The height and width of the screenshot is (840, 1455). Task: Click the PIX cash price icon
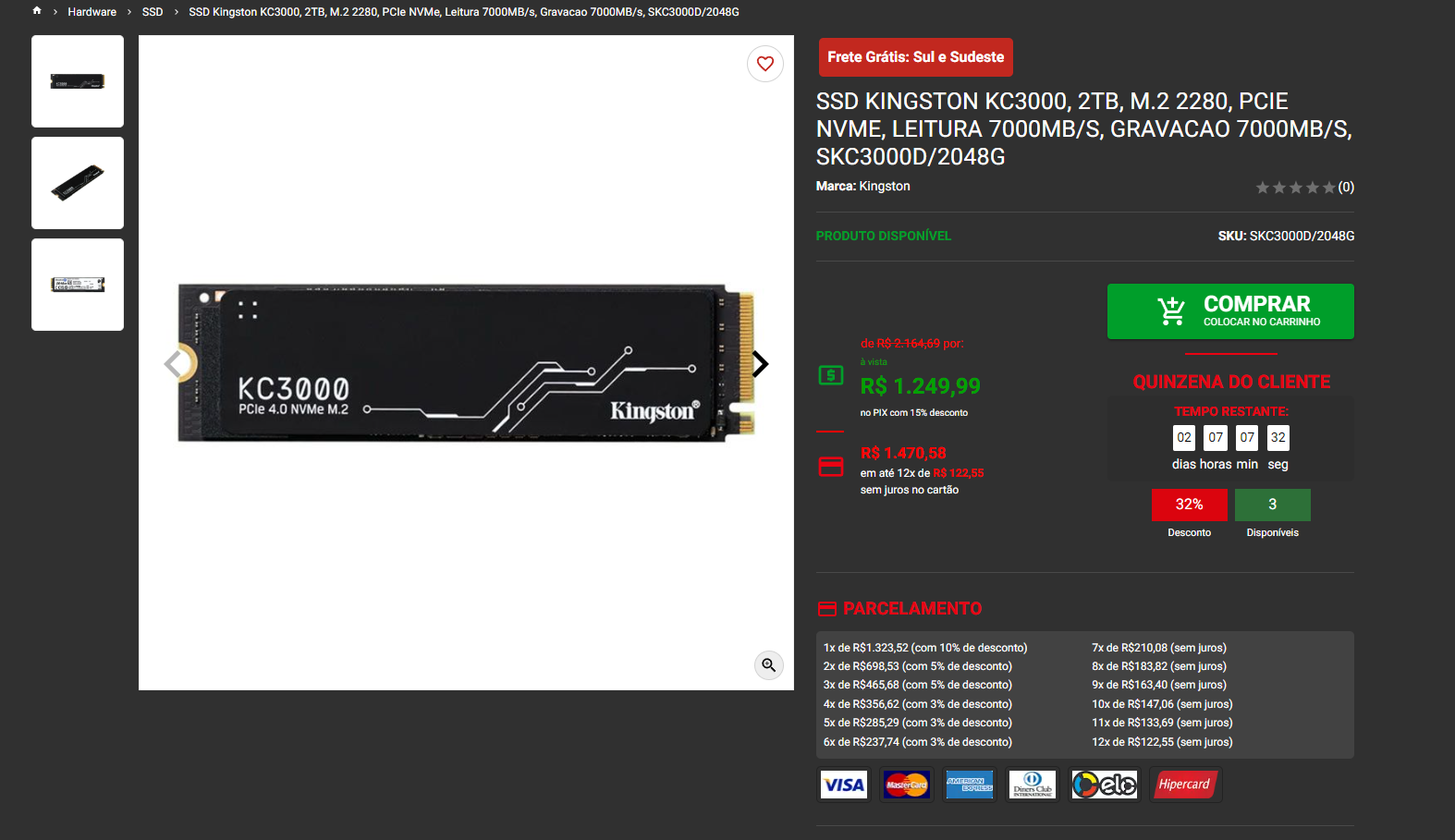[831, 375]
